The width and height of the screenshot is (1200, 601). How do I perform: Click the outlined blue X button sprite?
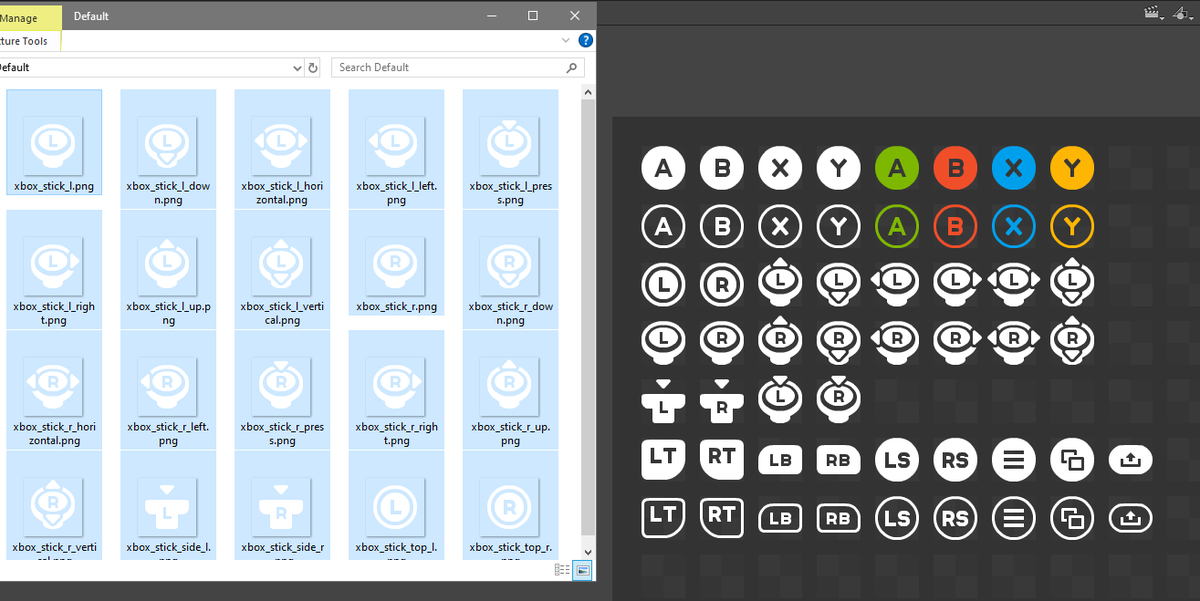1014,227
